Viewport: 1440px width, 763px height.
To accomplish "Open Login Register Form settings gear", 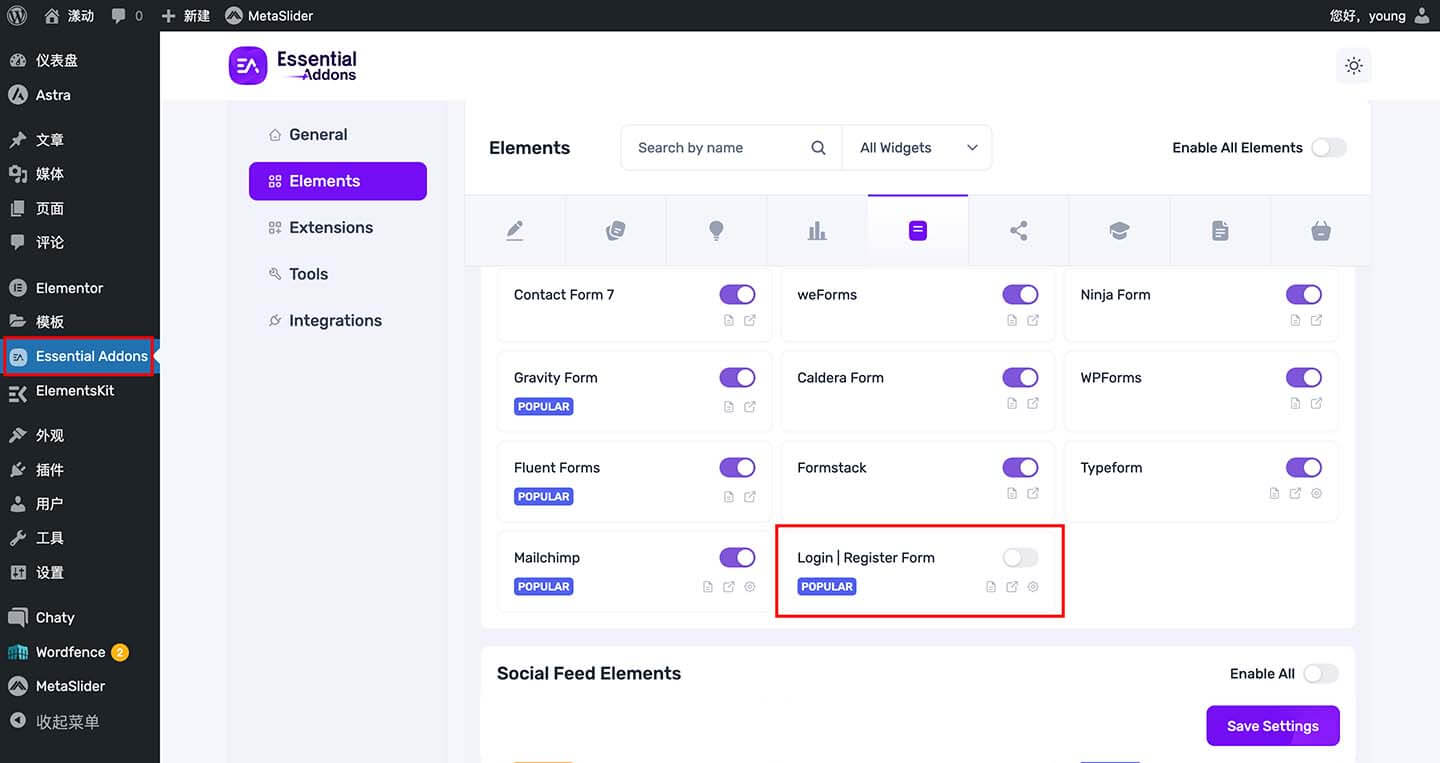I will tap(1033, 586).
